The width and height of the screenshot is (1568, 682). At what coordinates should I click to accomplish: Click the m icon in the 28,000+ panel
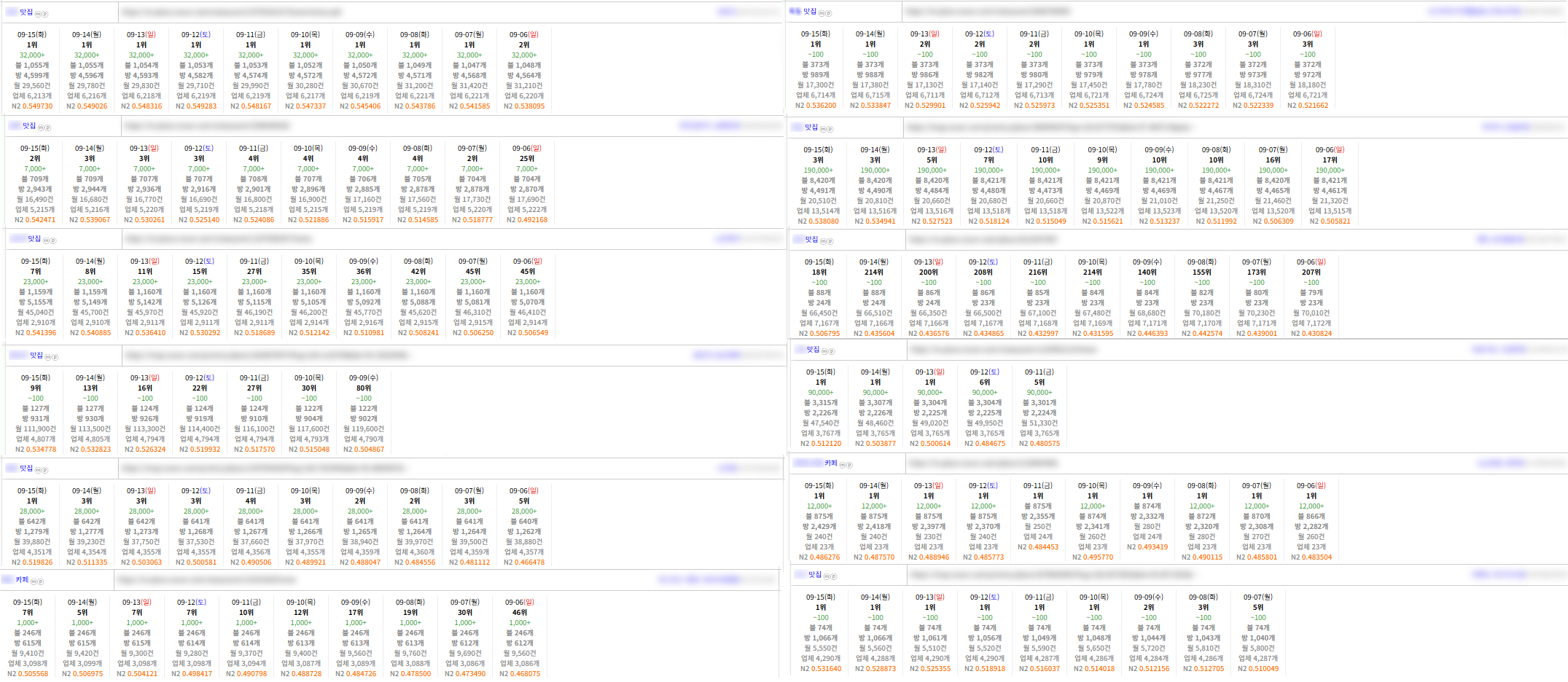[39, 470]
